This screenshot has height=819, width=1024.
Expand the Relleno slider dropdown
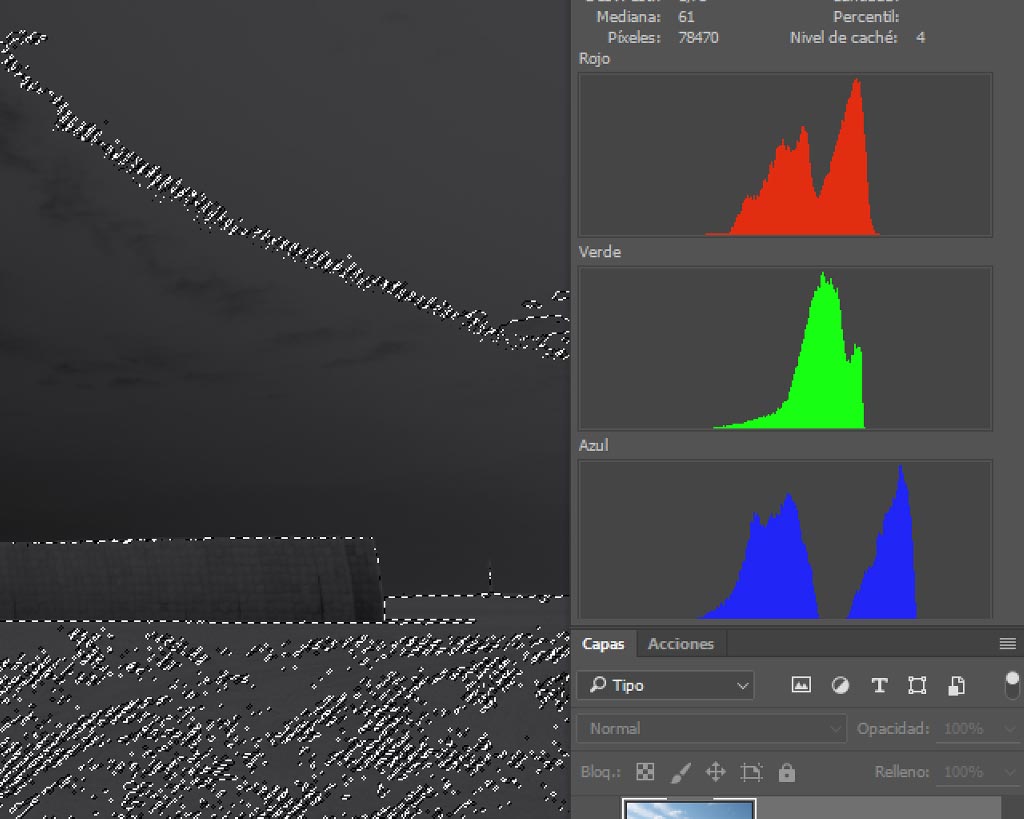tap(1011, 772)
